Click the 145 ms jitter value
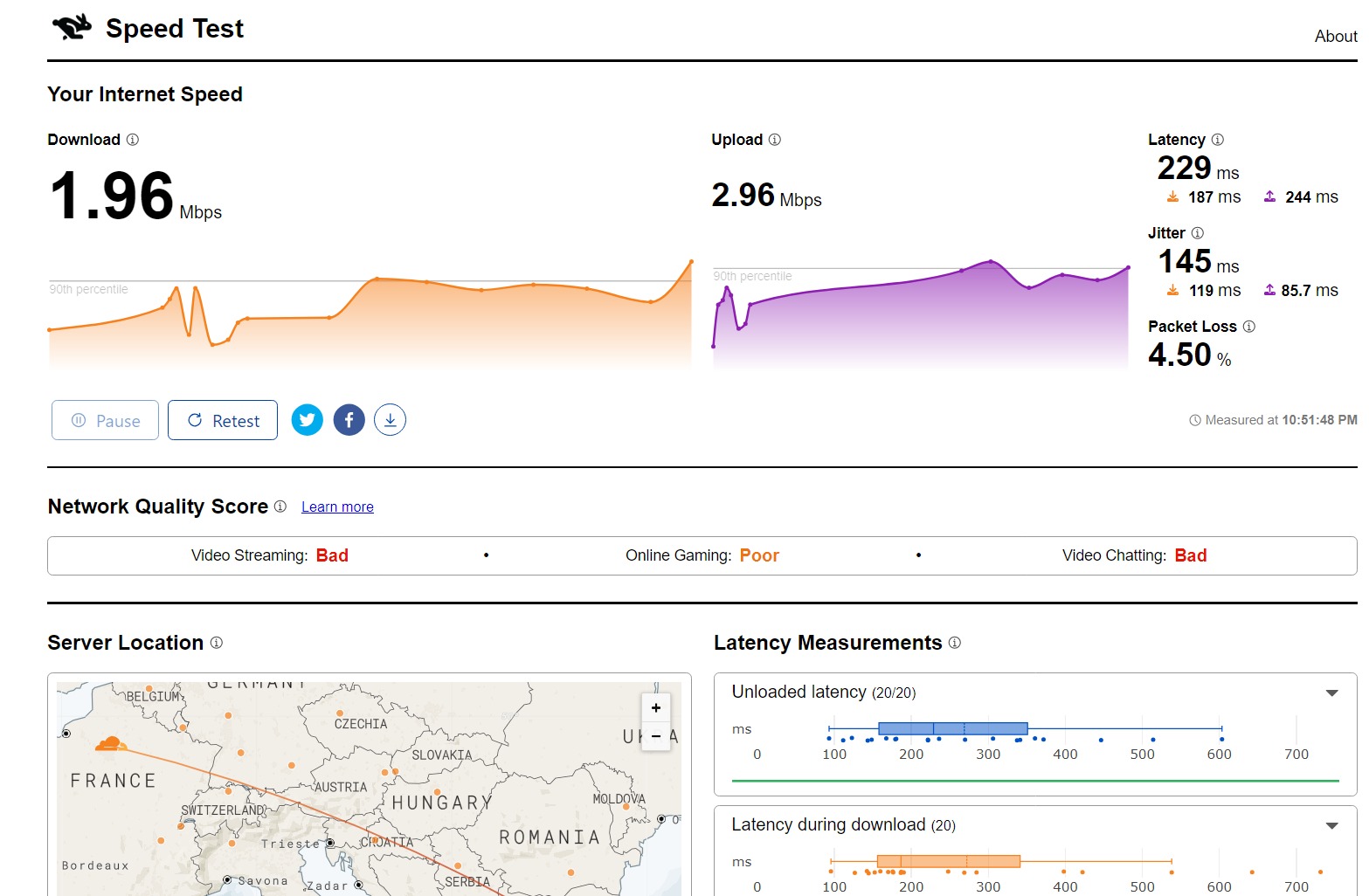Viewport: 1369px width, 896px height. 1198,261
